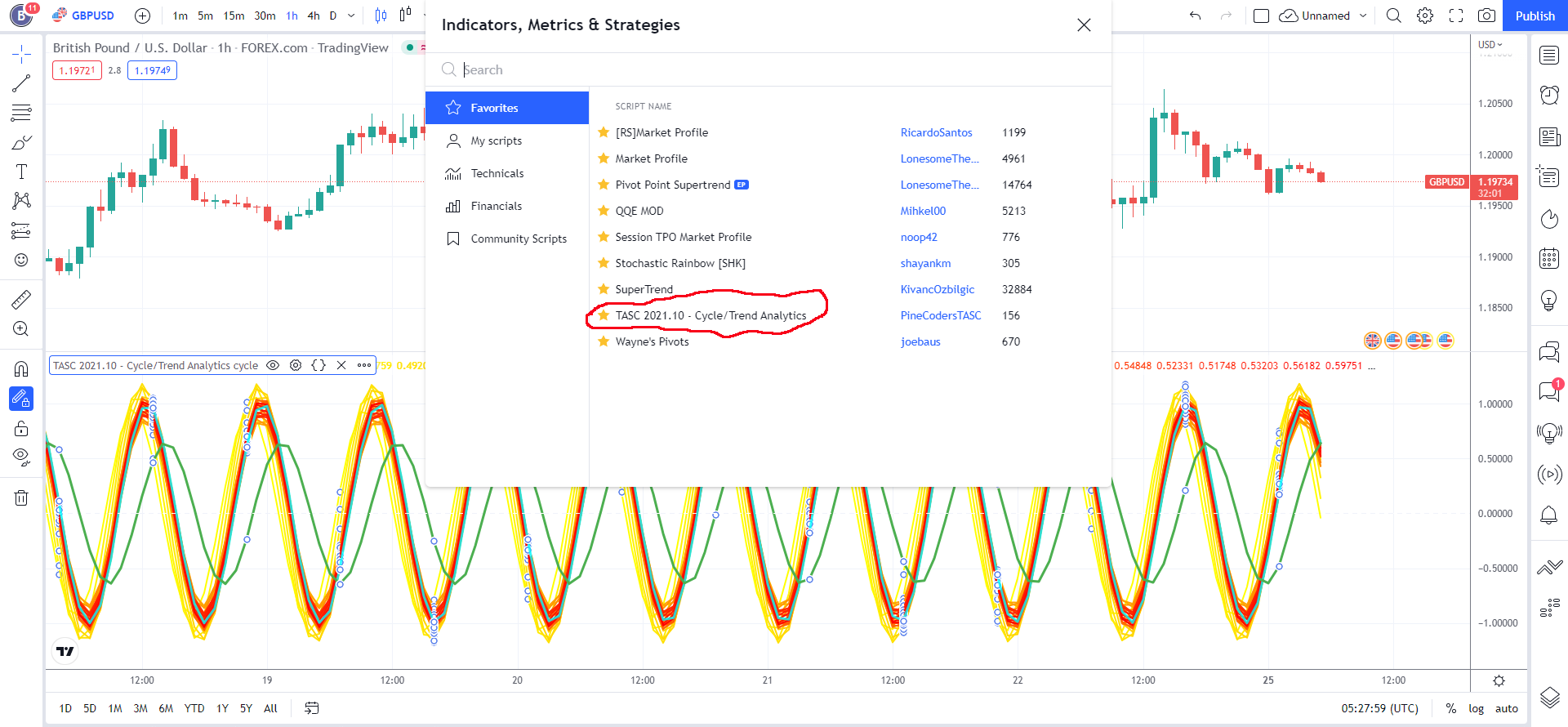Image resolution: width=1568 pixels, height=727 pixels.
Task: Click the zoom in tool
Action: pos(21,329)
